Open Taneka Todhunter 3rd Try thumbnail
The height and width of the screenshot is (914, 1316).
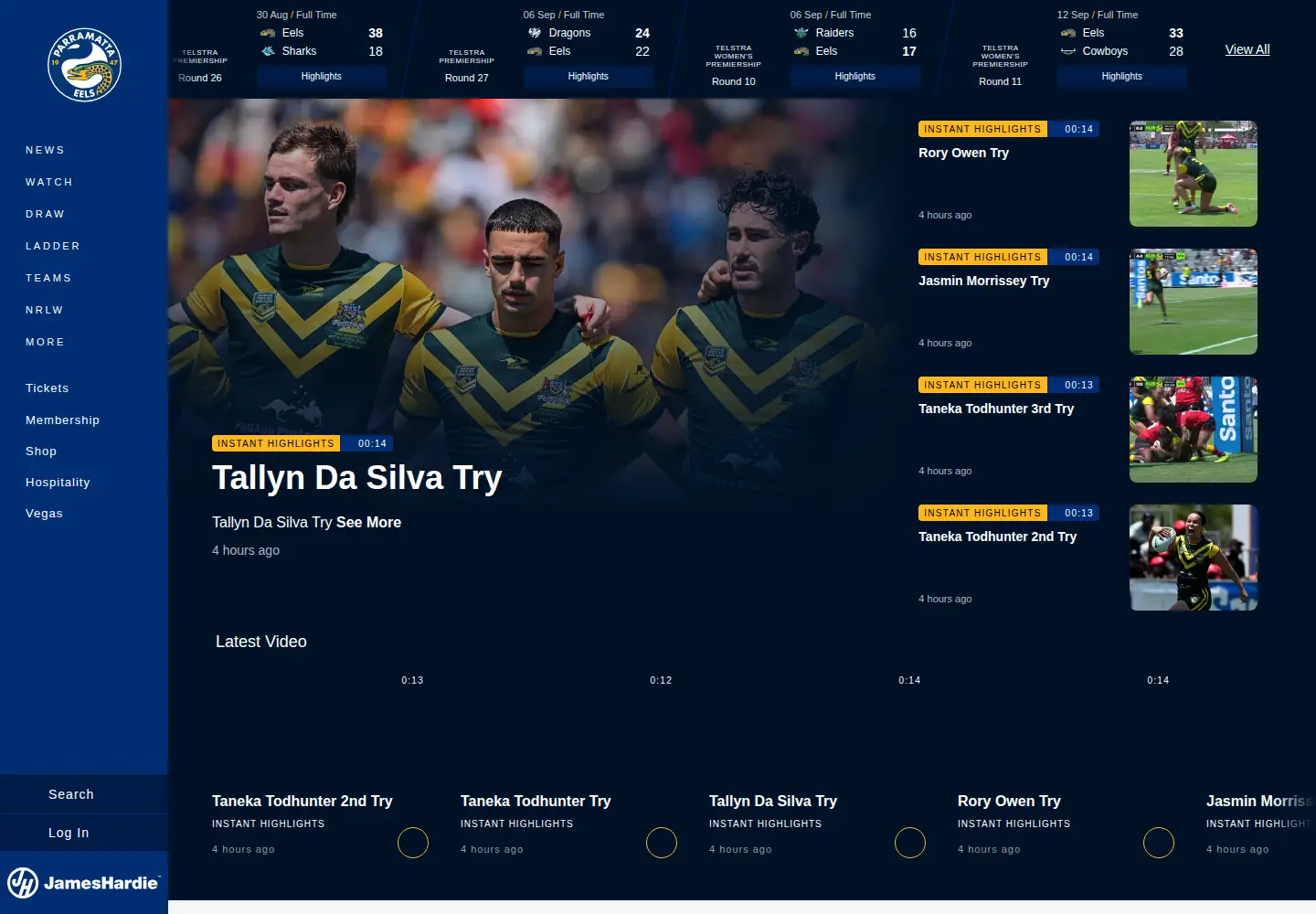tap(1194, 430)
